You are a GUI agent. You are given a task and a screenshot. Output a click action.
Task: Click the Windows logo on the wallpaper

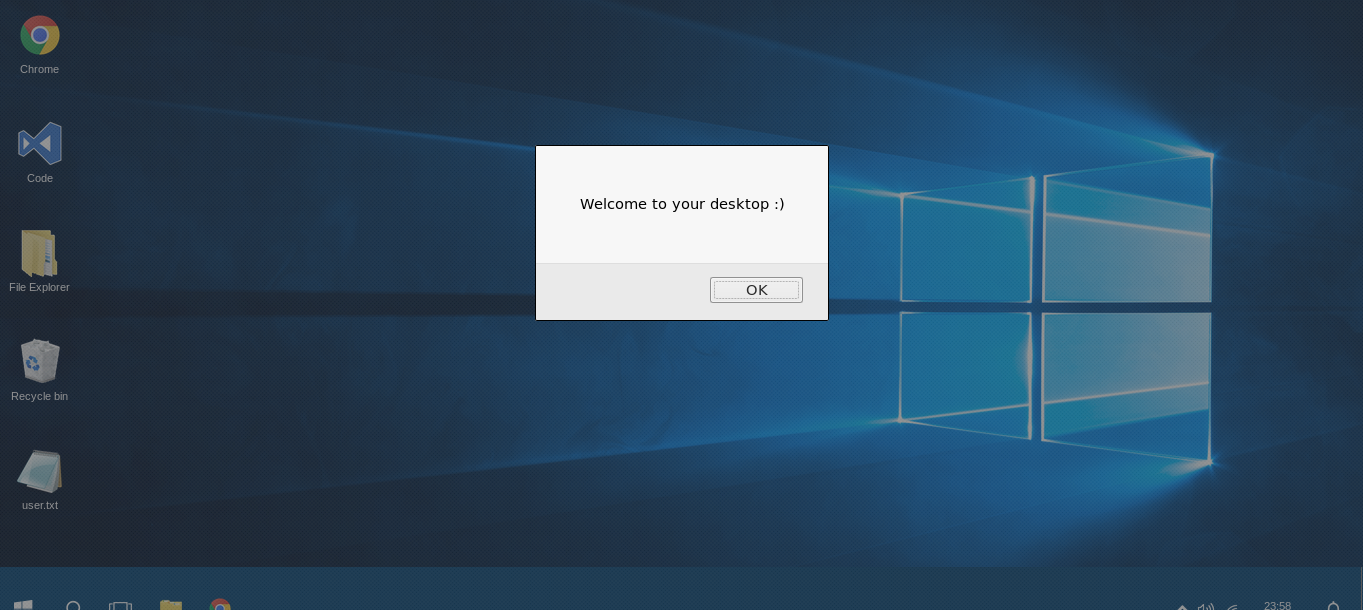click(x=1055, y=310)
